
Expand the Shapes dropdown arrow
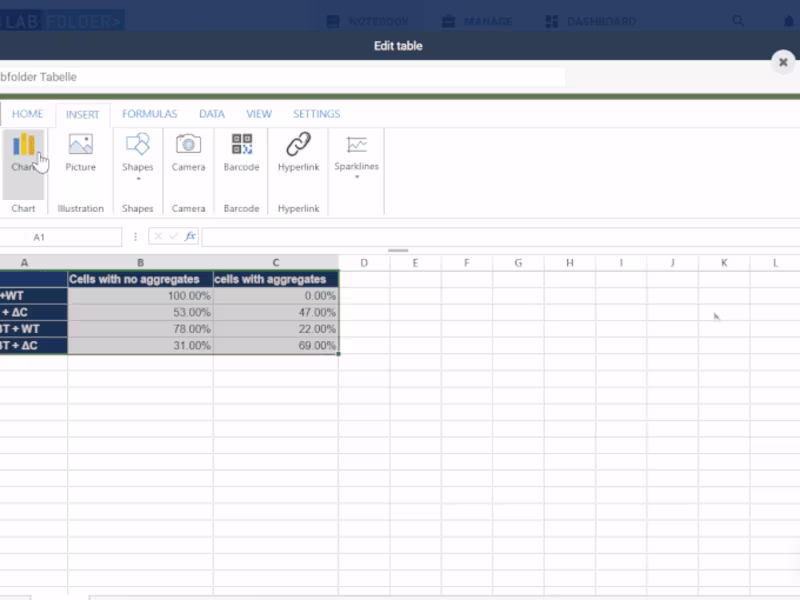coord(138,179)
